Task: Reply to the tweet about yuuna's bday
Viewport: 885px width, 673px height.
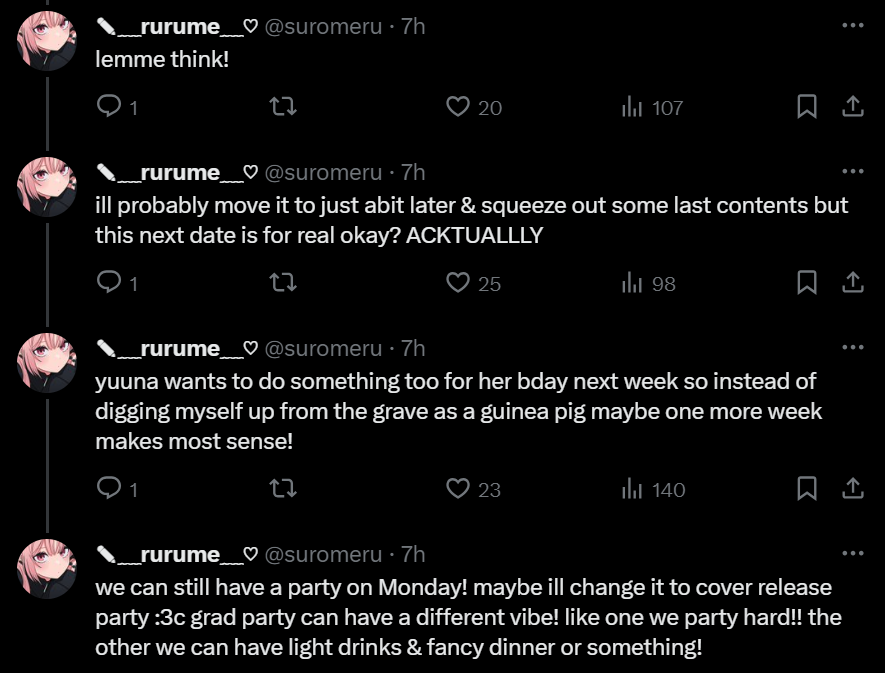Action: (x=108, y=489)
